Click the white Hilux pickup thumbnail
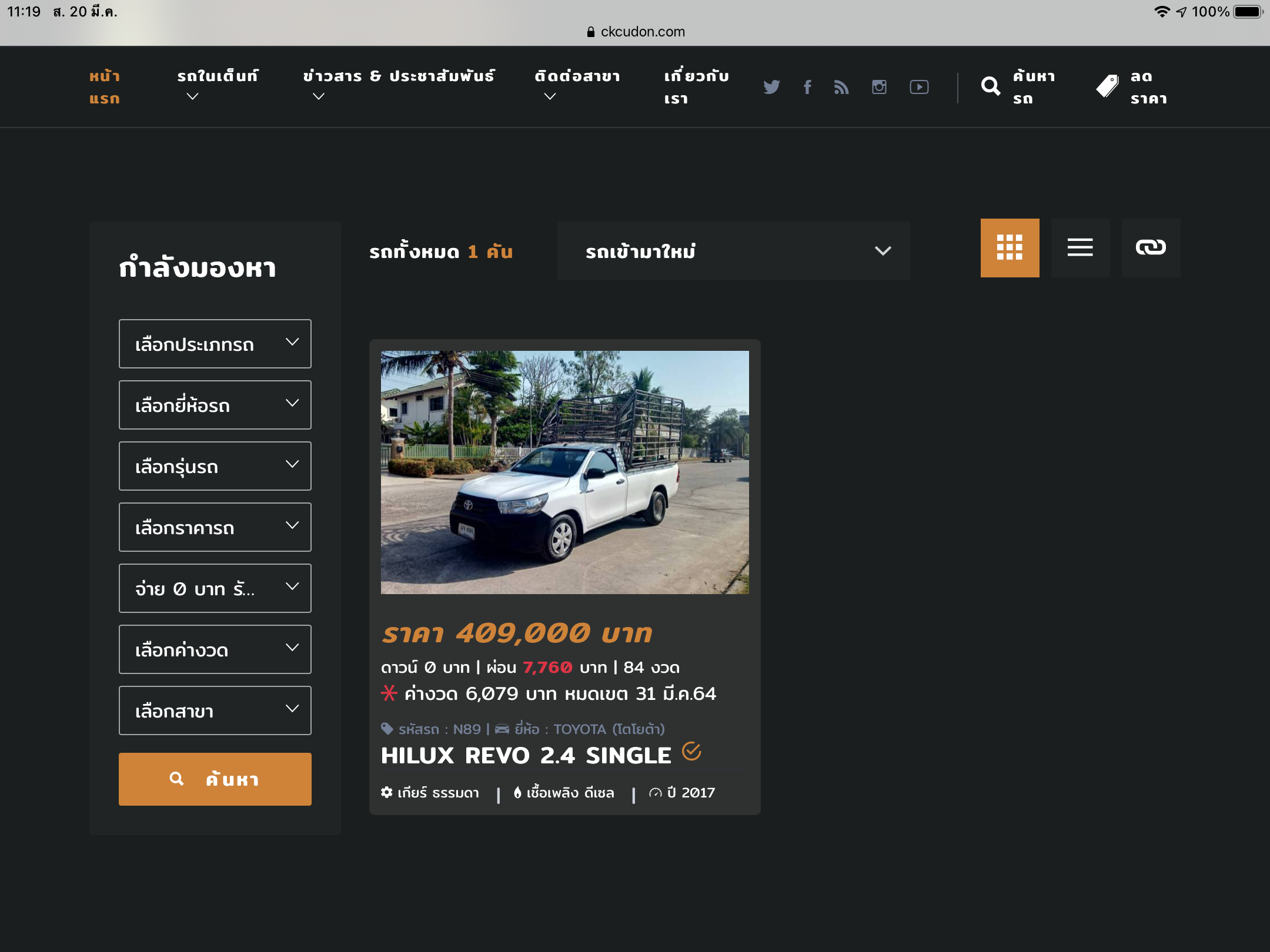Screen dimensions: 1270x952 tap(564, 472)
